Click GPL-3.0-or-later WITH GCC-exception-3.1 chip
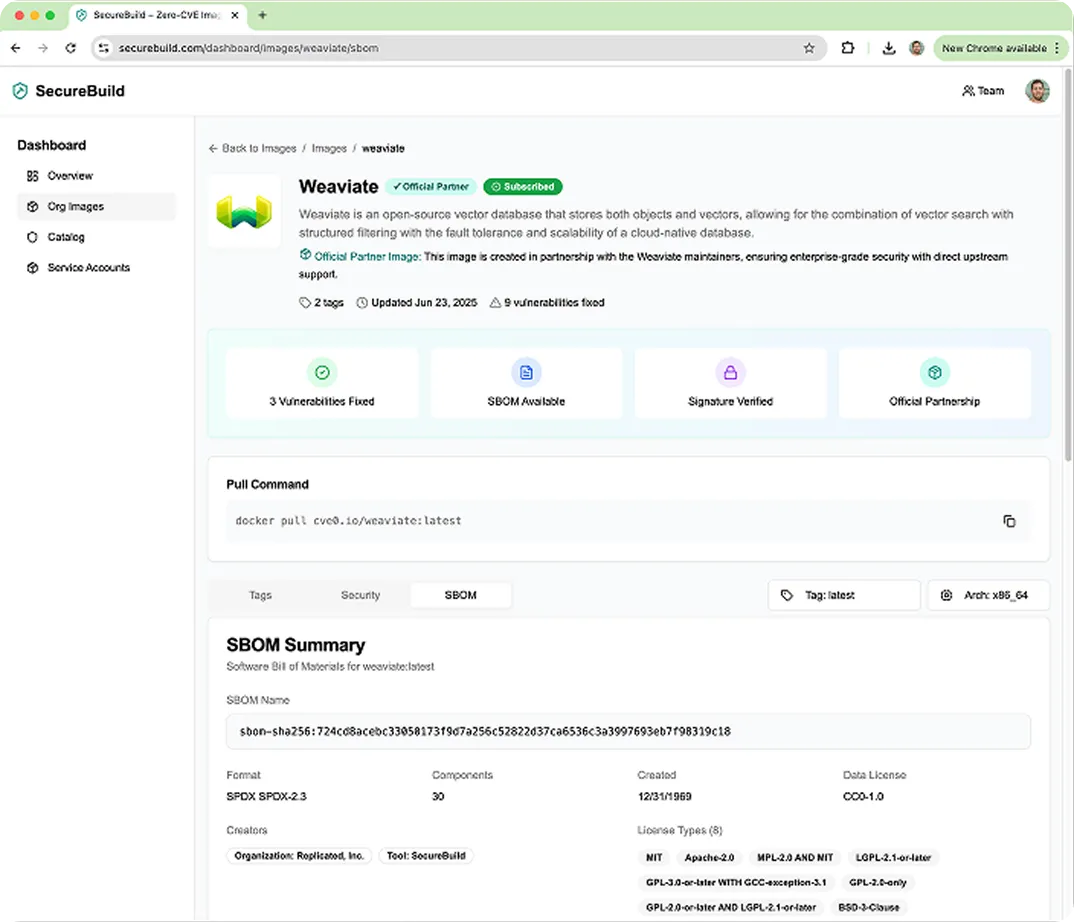Image resolution: width=1074 pixels, height=922 pixels. click(x=736, y=882)
